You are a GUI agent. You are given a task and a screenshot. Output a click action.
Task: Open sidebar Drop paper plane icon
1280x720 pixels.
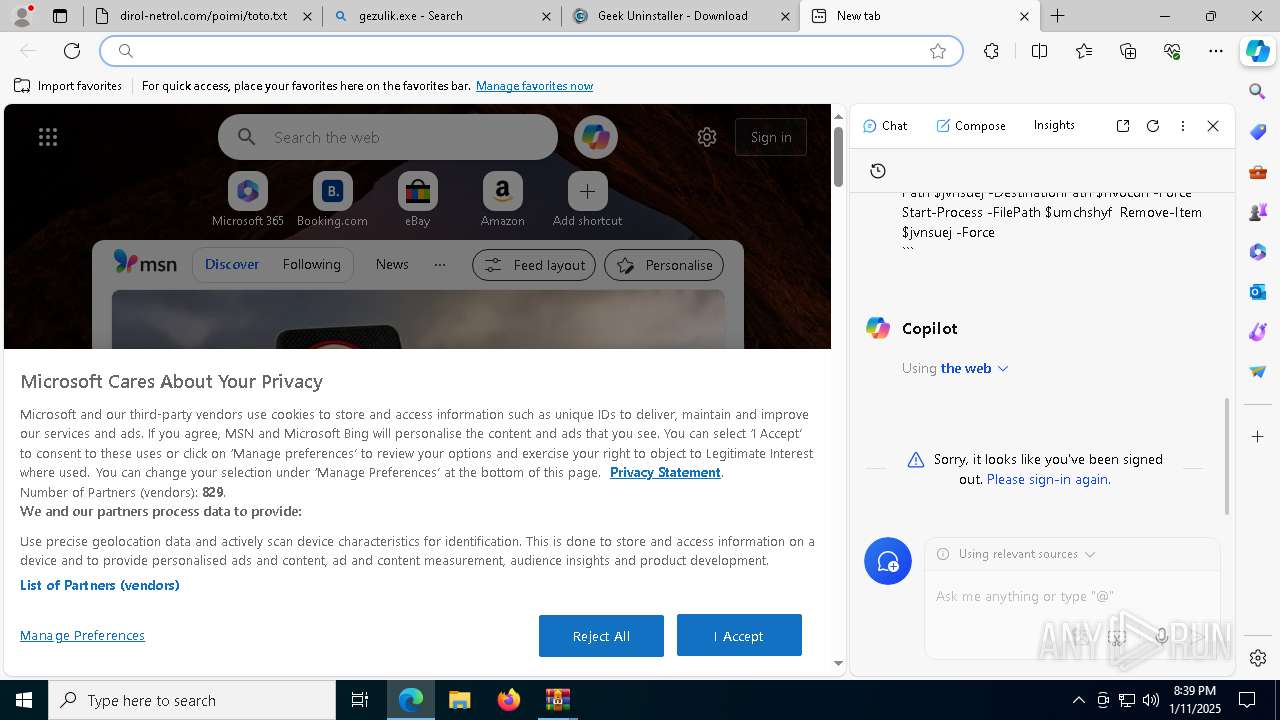[1258, 371]
